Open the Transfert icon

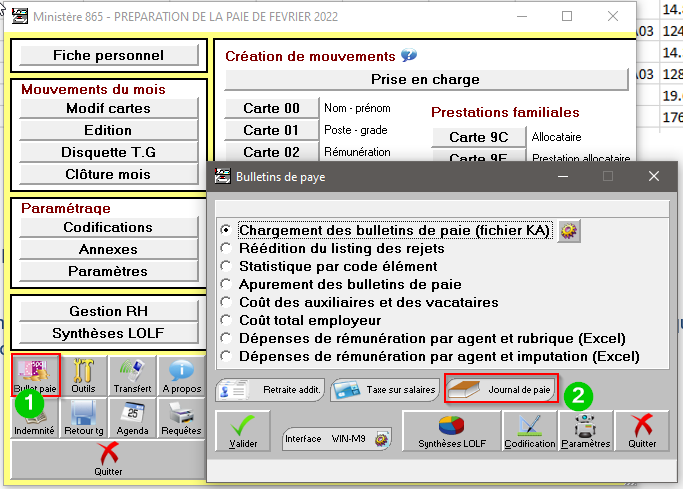(132, 376)
